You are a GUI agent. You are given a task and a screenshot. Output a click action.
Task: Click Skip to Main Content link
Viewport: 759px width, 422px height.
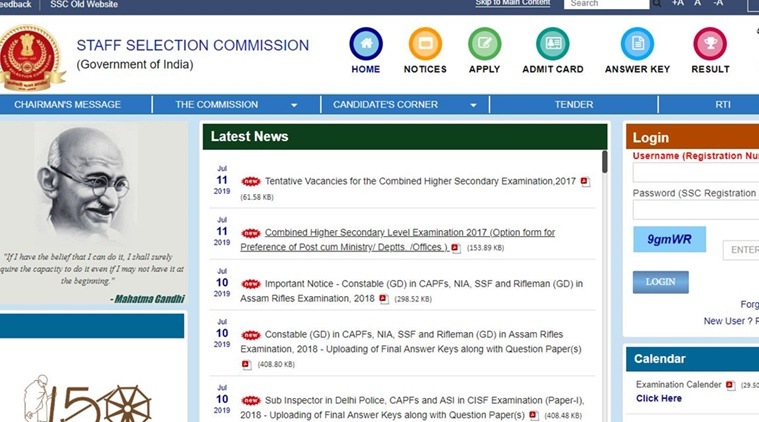tap(513, 3)
